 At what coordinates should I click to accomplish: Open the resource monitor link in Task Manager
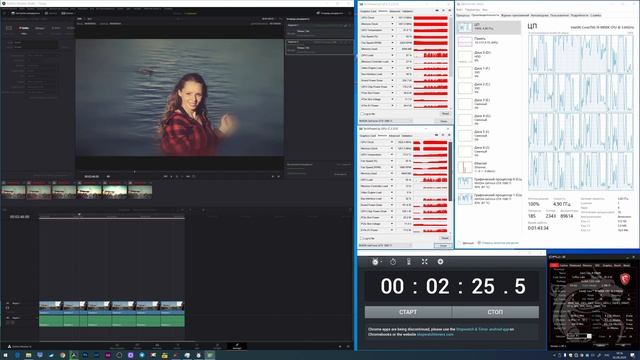click(500, 243)
